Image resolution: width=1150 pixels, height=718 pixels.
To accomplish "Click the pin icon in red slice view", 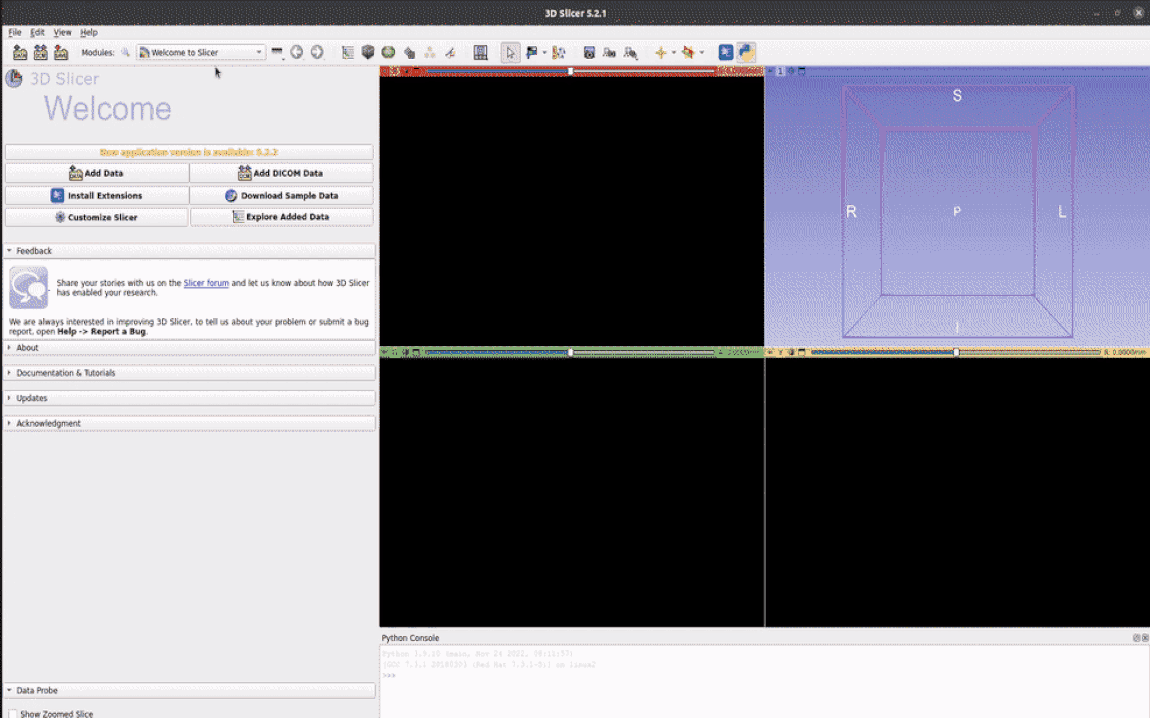I will [385, 71].
